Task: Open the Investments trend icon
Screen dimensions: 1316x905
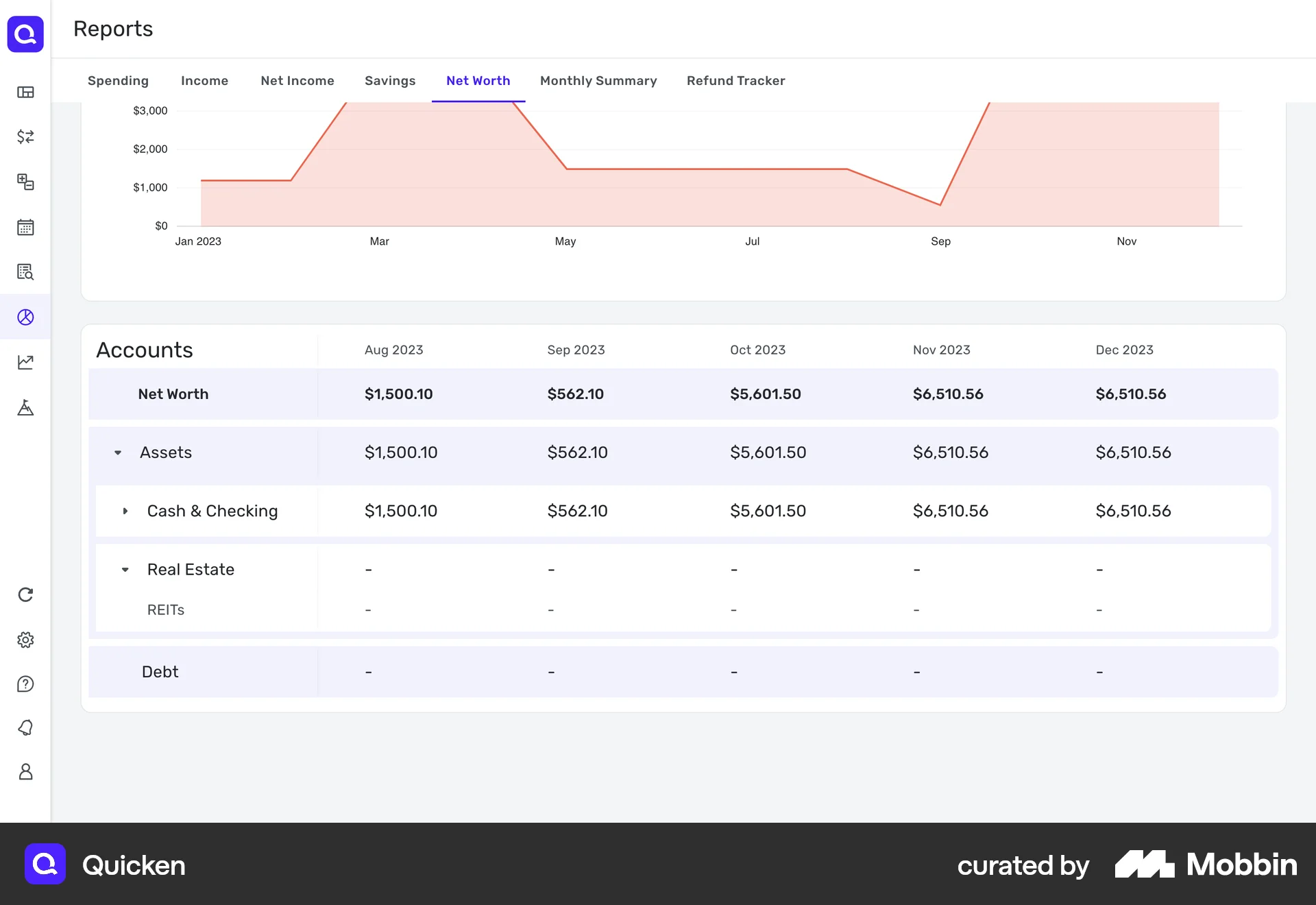Action: click(x=25, y=362)
